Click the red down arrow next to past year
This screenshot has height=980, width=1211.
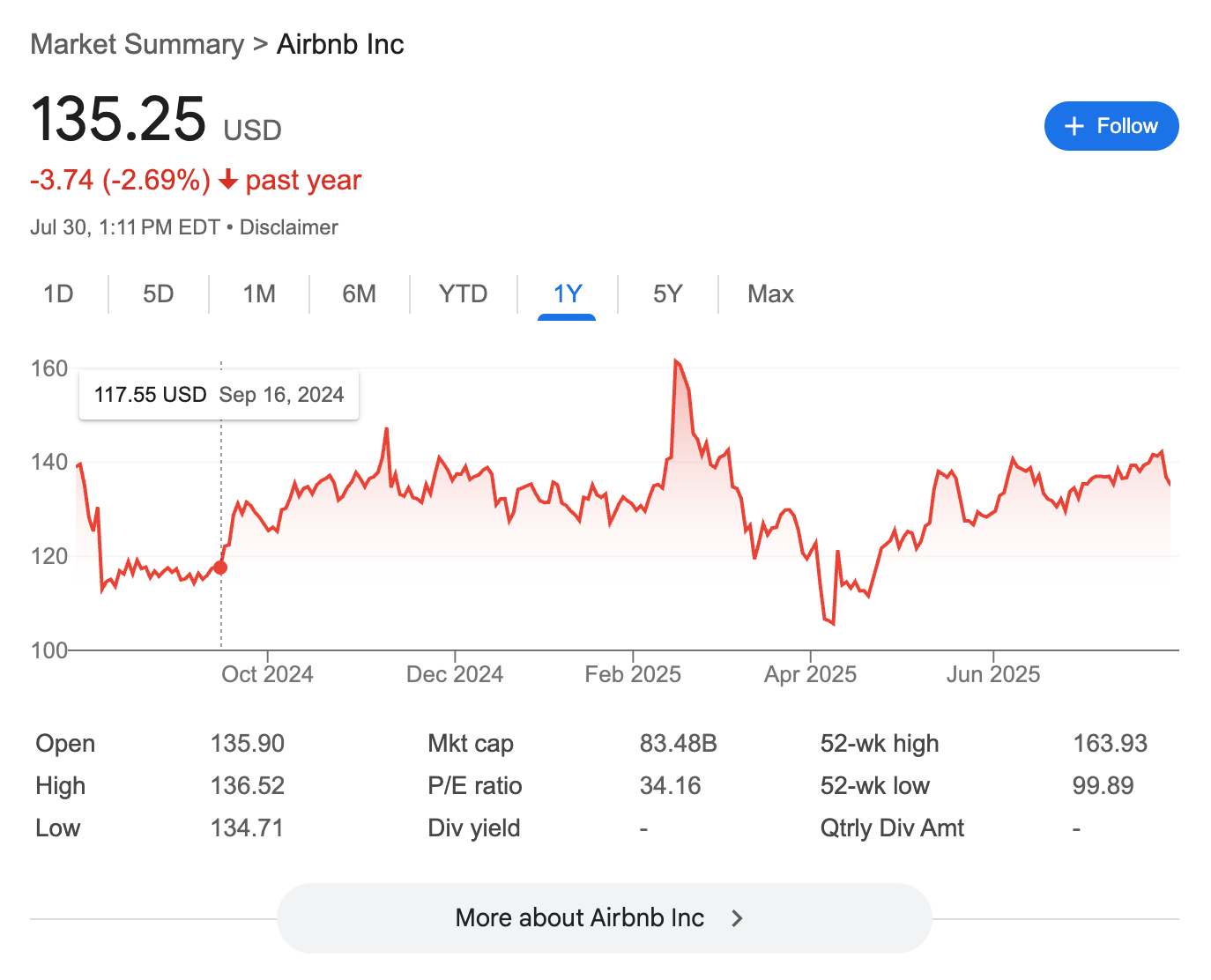click(x=228, y=180)
